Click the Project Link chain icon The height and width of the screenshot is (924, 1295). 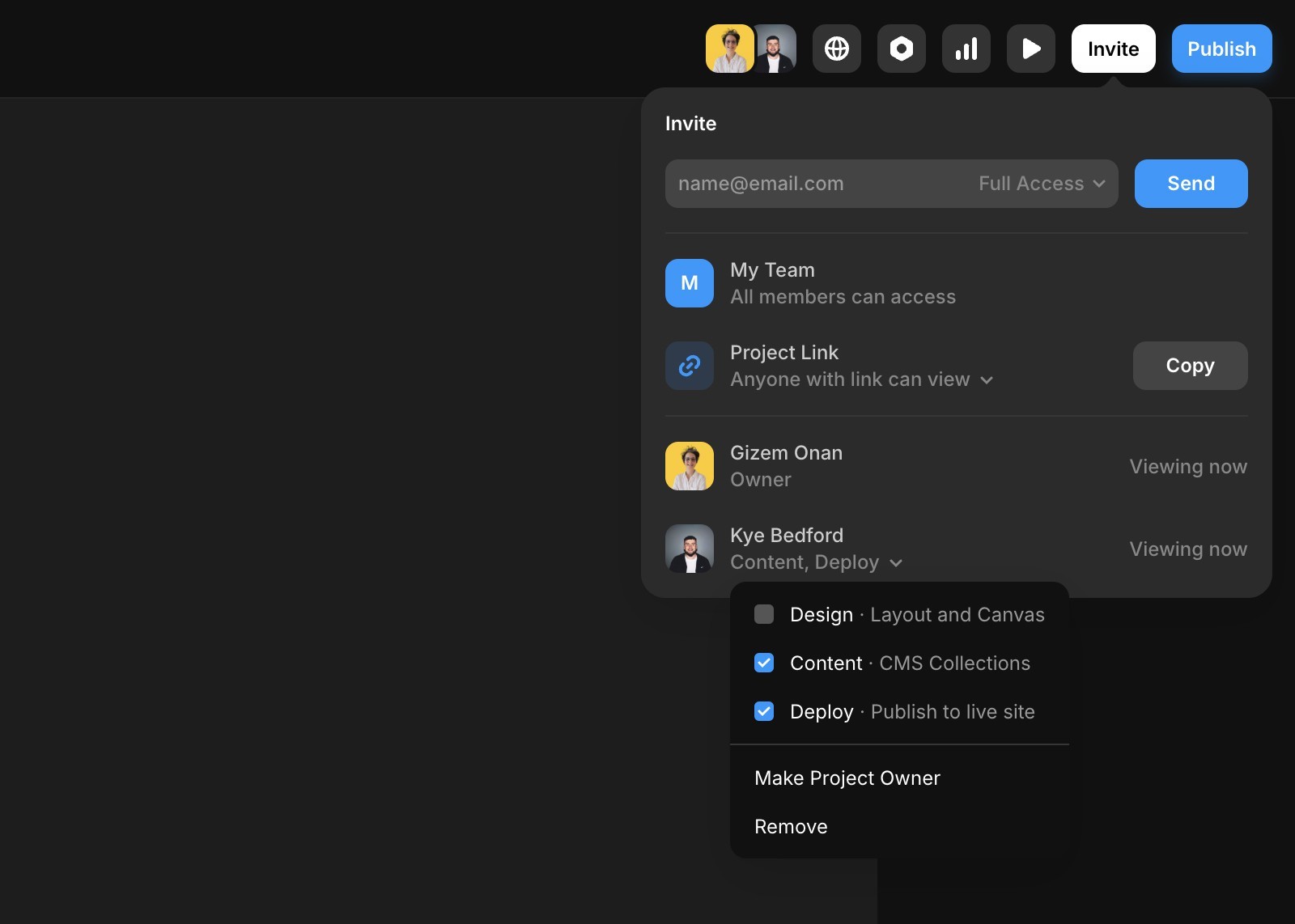click(x=690, y=366)
